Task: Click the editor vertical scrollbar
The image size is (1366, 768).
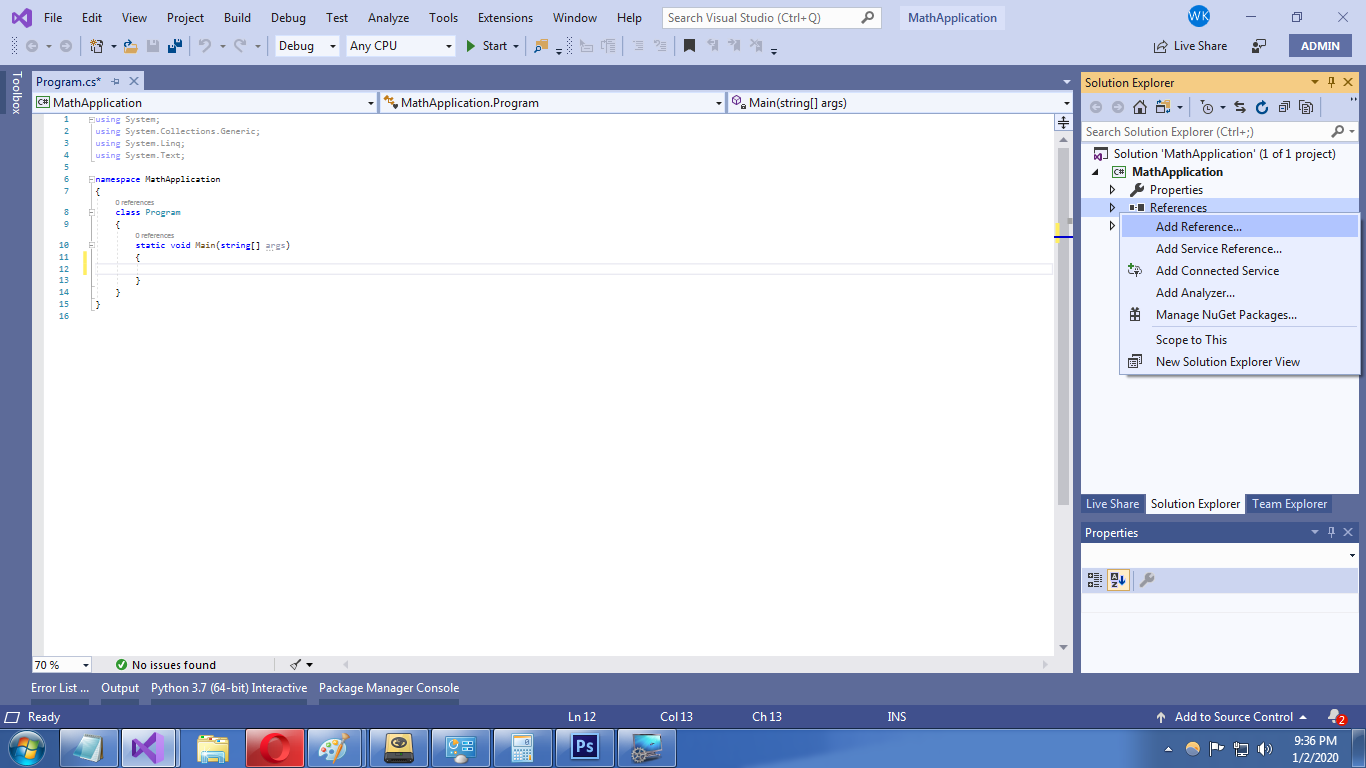Action: tap(1063, 325)
